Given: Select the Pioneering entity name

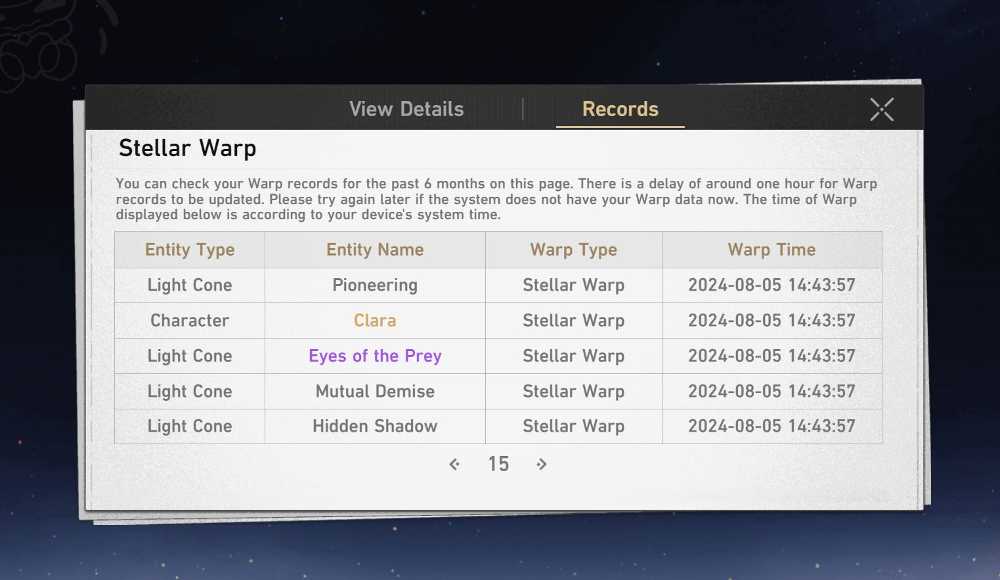Looking at the screenshot, I should point(375,285).
